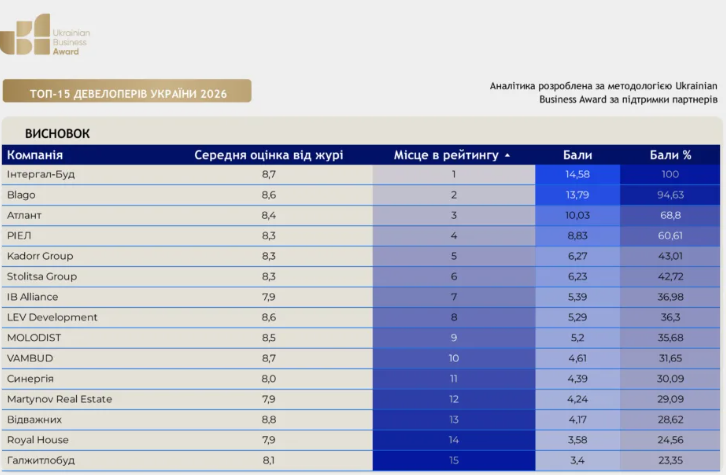Screen dimensions: 726x475
Task: Click jury score 8,1 for Галжитлобуд
Action: pyautogui.click(x=269, y=460)
